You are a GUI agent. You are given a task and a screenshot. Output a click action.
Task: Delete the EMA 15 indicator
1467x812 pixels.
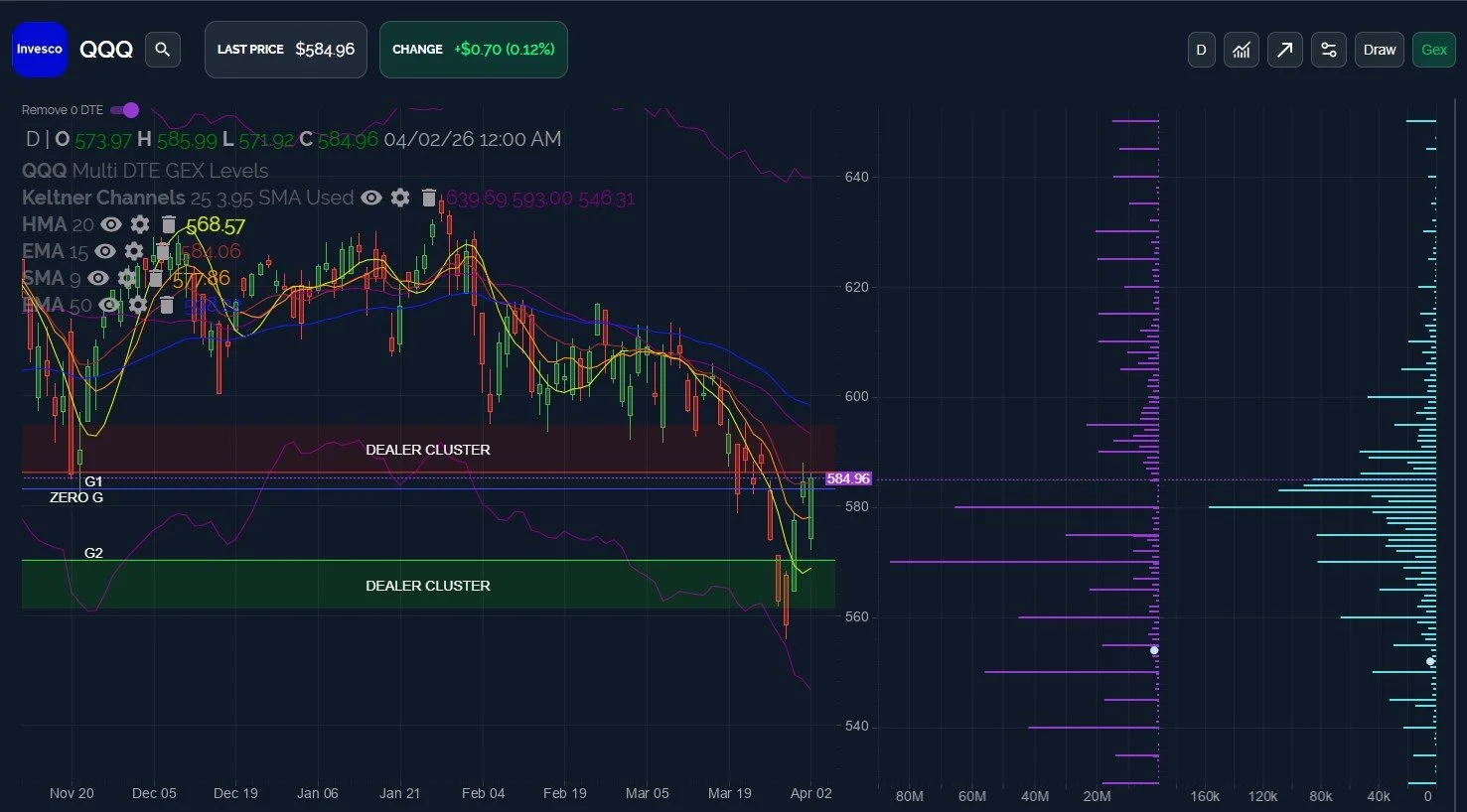click(162, 251)
